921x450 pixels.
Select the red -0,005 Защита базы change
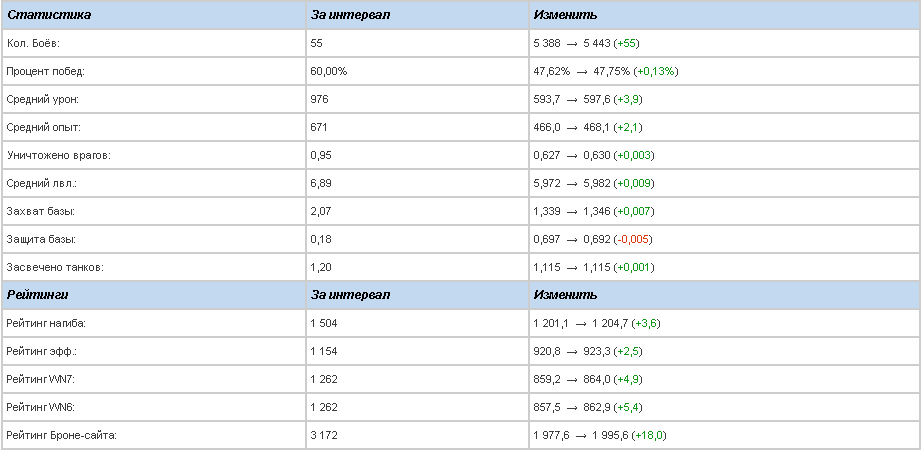[x=633, y=239]
